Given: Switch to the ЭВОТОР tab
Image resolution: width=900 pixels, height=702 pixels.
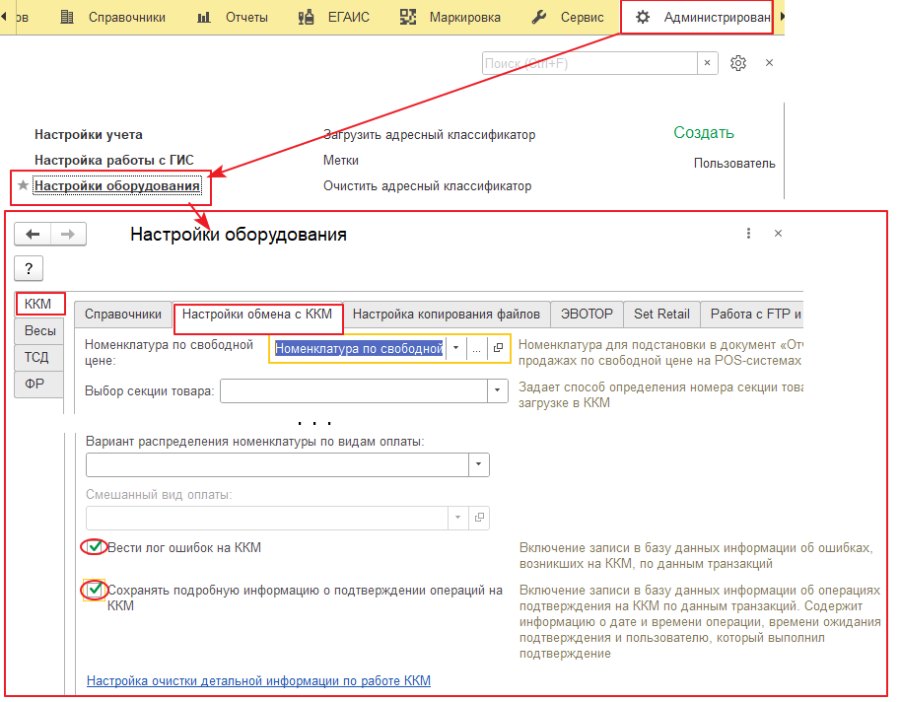Looking at the screenshot, I should (587, 314).
